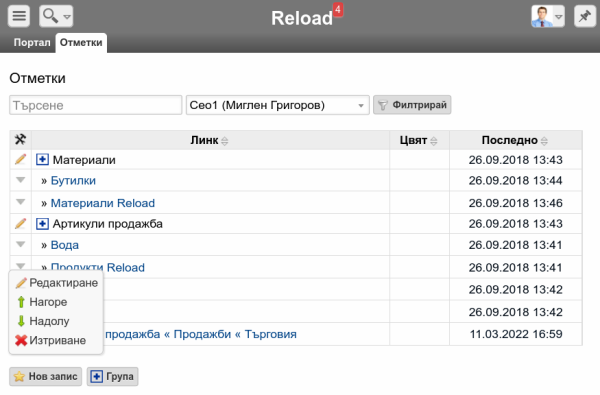Open the Бутилки link

point(73,180)
